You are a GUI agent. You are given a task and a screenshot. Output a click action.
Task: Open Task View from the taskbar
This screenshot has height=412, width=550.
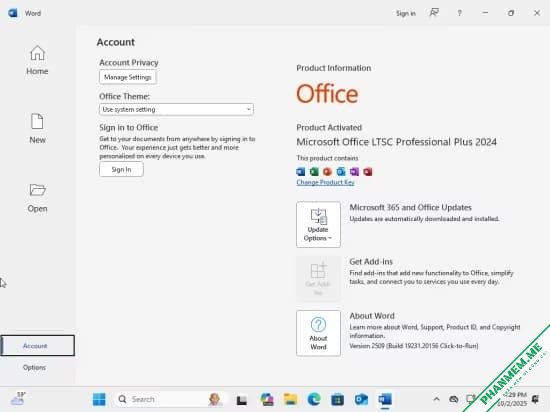tap(242, 400)
